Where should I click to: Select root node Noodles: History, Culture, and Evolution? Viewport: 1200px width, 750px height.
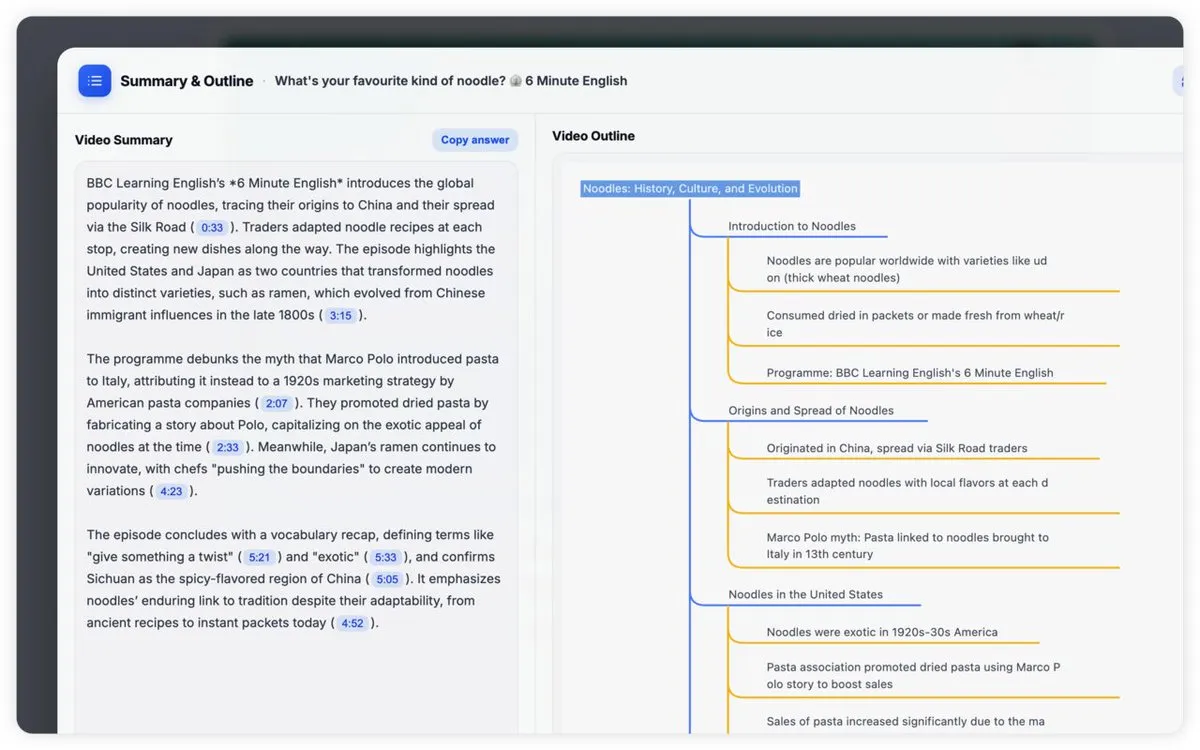click(x=690, y=188)
